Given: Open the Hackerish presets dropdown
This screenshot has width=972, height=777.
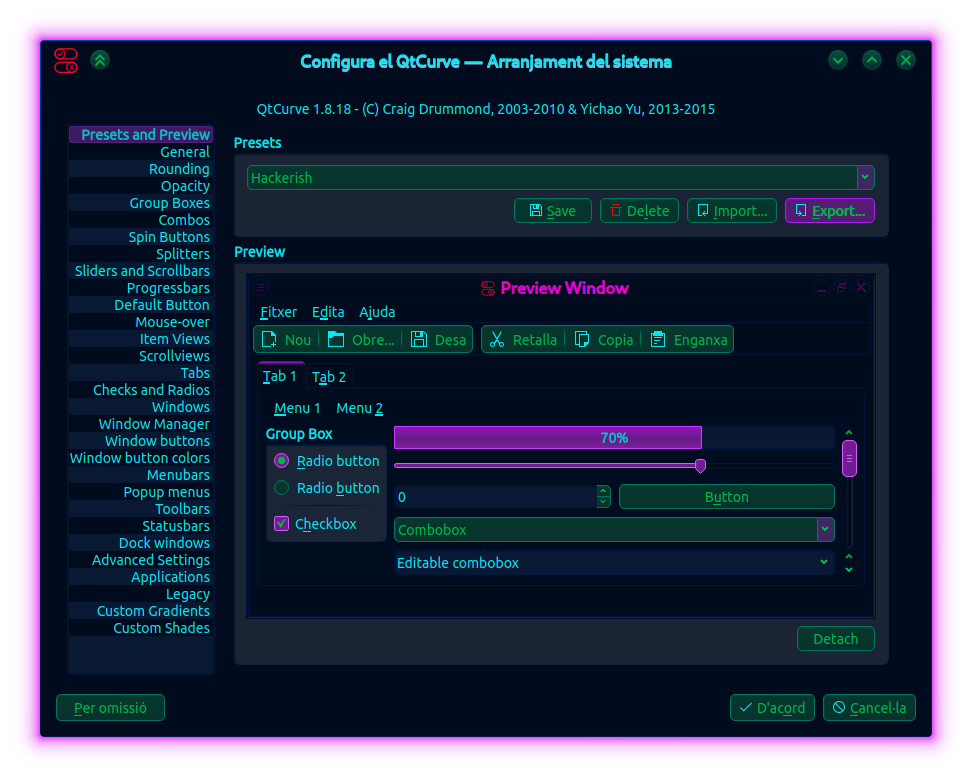Looking at the screenshot, I should (x=865, y=177).
